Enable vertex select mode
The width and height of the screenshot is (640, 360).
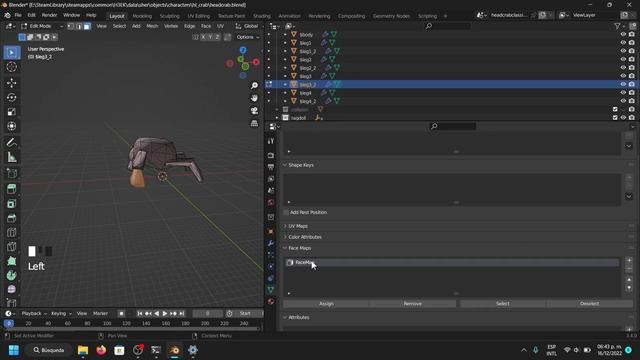(x=71, y=26)
